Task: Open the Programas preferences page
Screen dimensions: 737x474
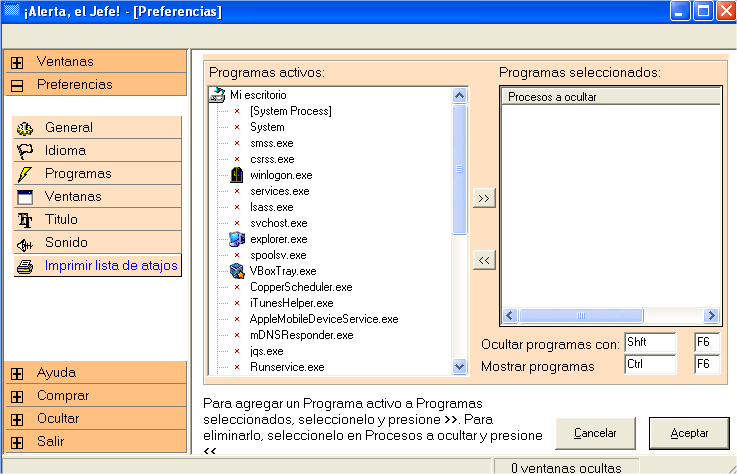Action: click(97, 174)
